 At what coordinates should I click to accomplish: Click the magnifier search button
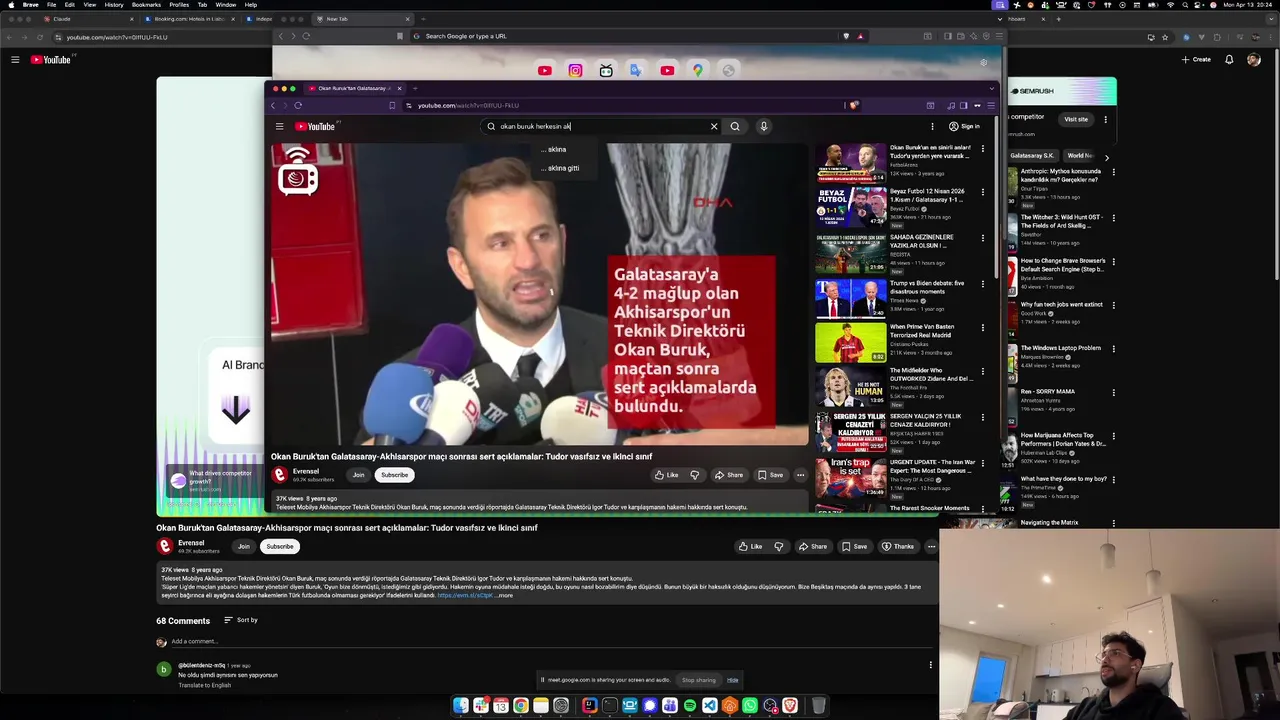tap(735, 126)
